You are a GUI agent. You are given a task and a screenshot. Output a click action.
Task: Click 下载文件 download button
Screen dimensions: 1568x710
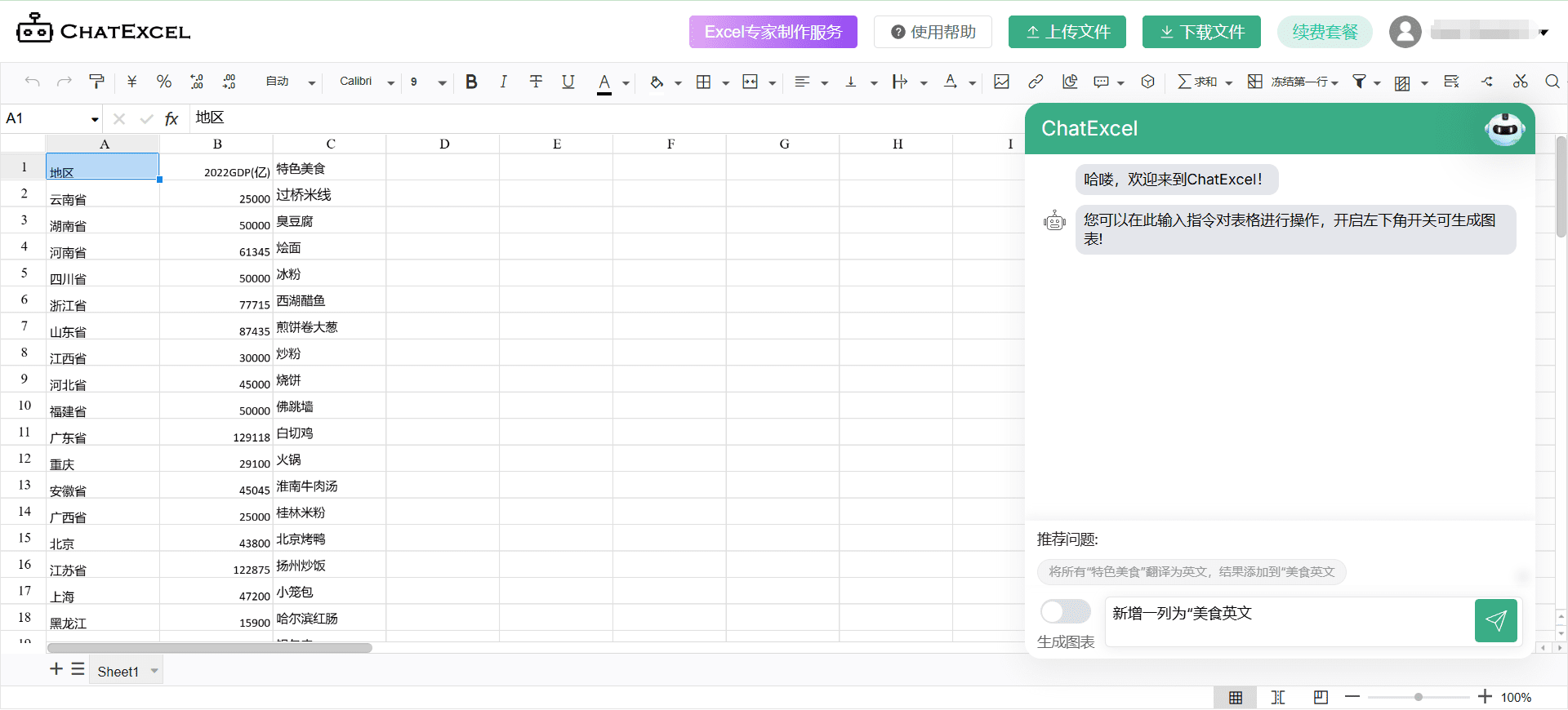(1201, 32)
